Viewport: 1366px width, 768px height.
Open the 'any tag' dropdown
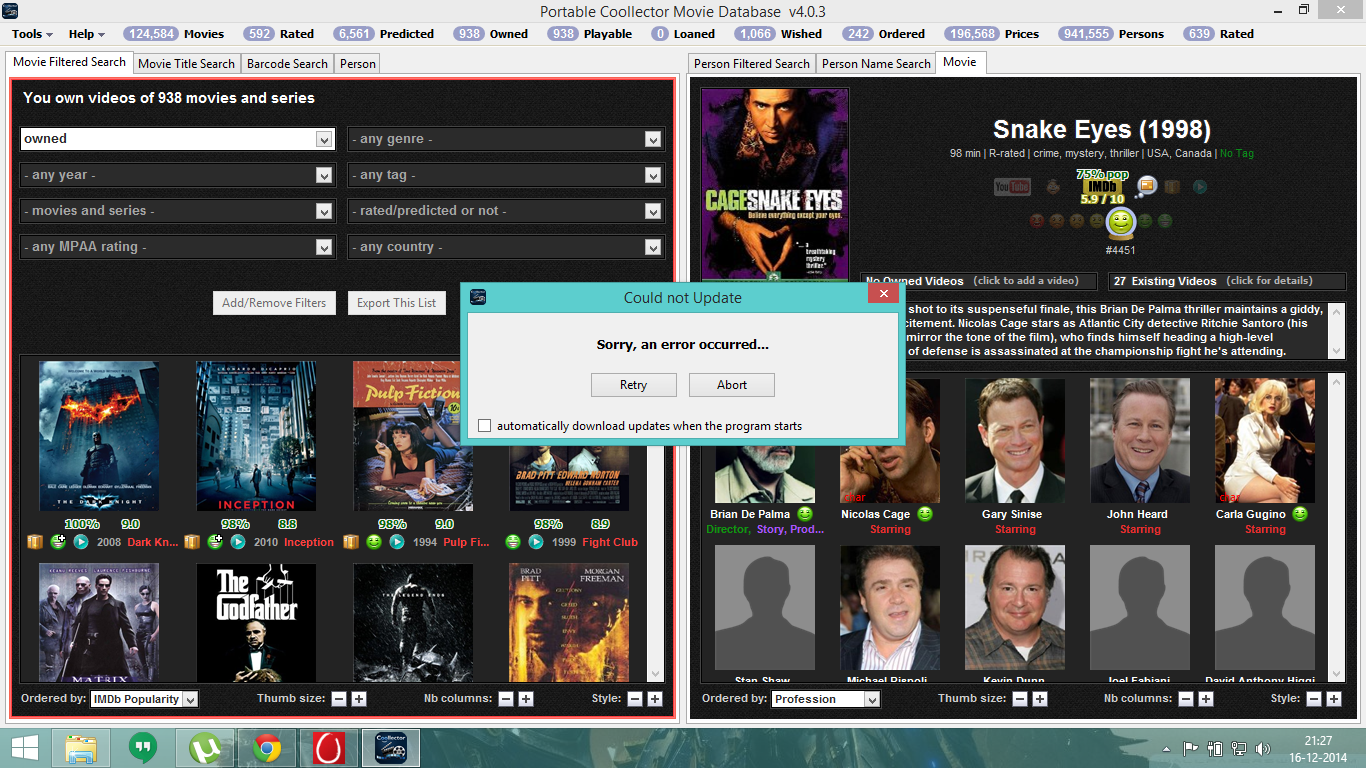point(506,175)
